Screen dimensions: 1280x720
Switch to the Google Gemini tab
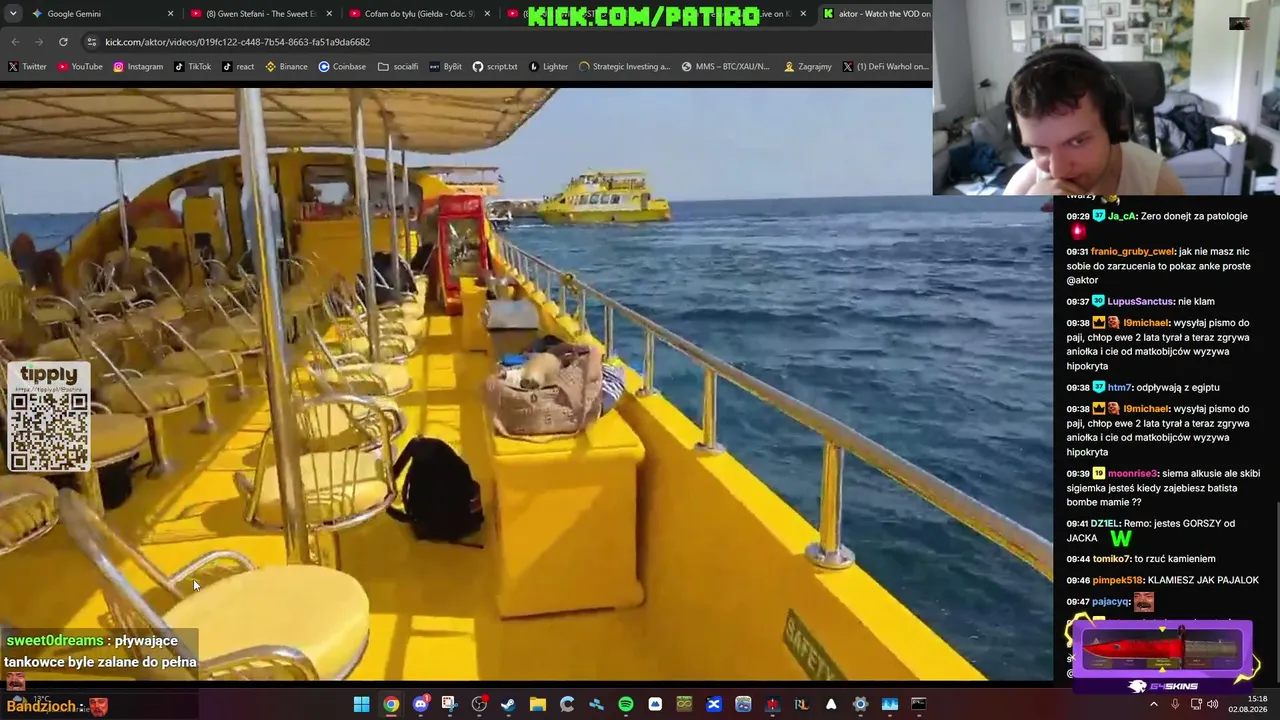(102, 14)
